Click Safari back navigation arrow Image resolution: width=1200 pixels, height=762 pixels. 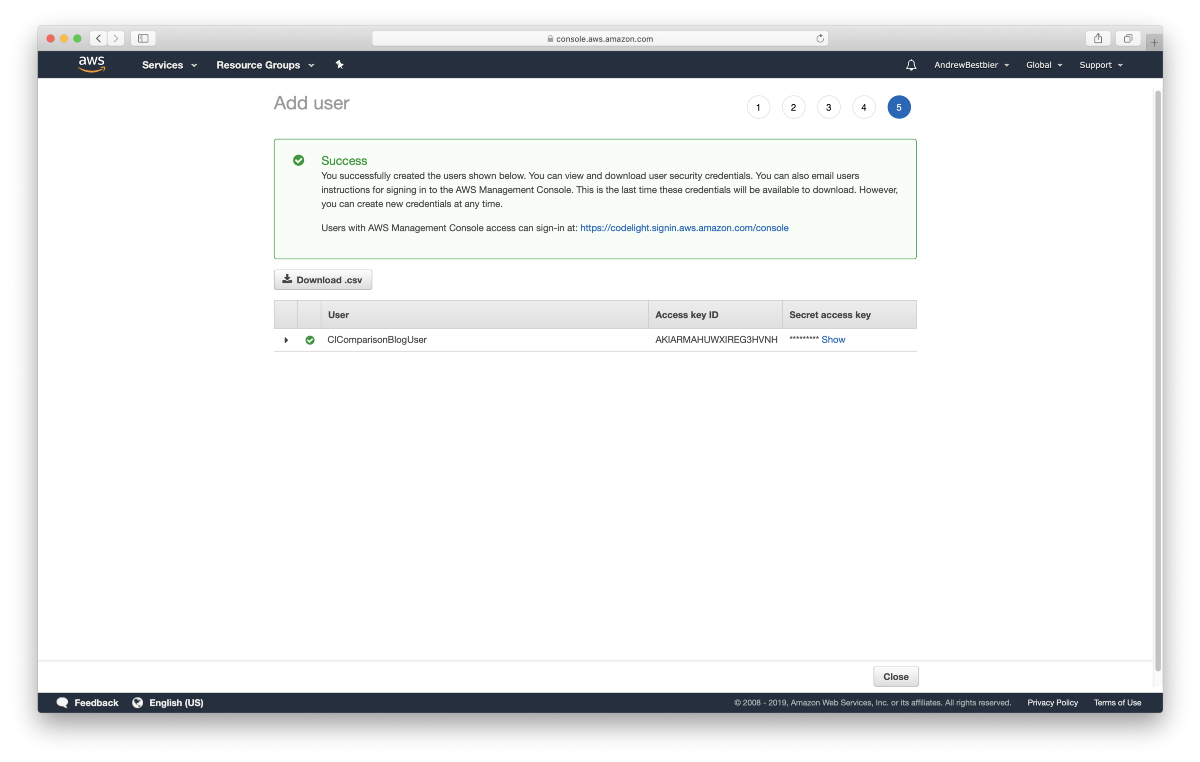(98, 38)
